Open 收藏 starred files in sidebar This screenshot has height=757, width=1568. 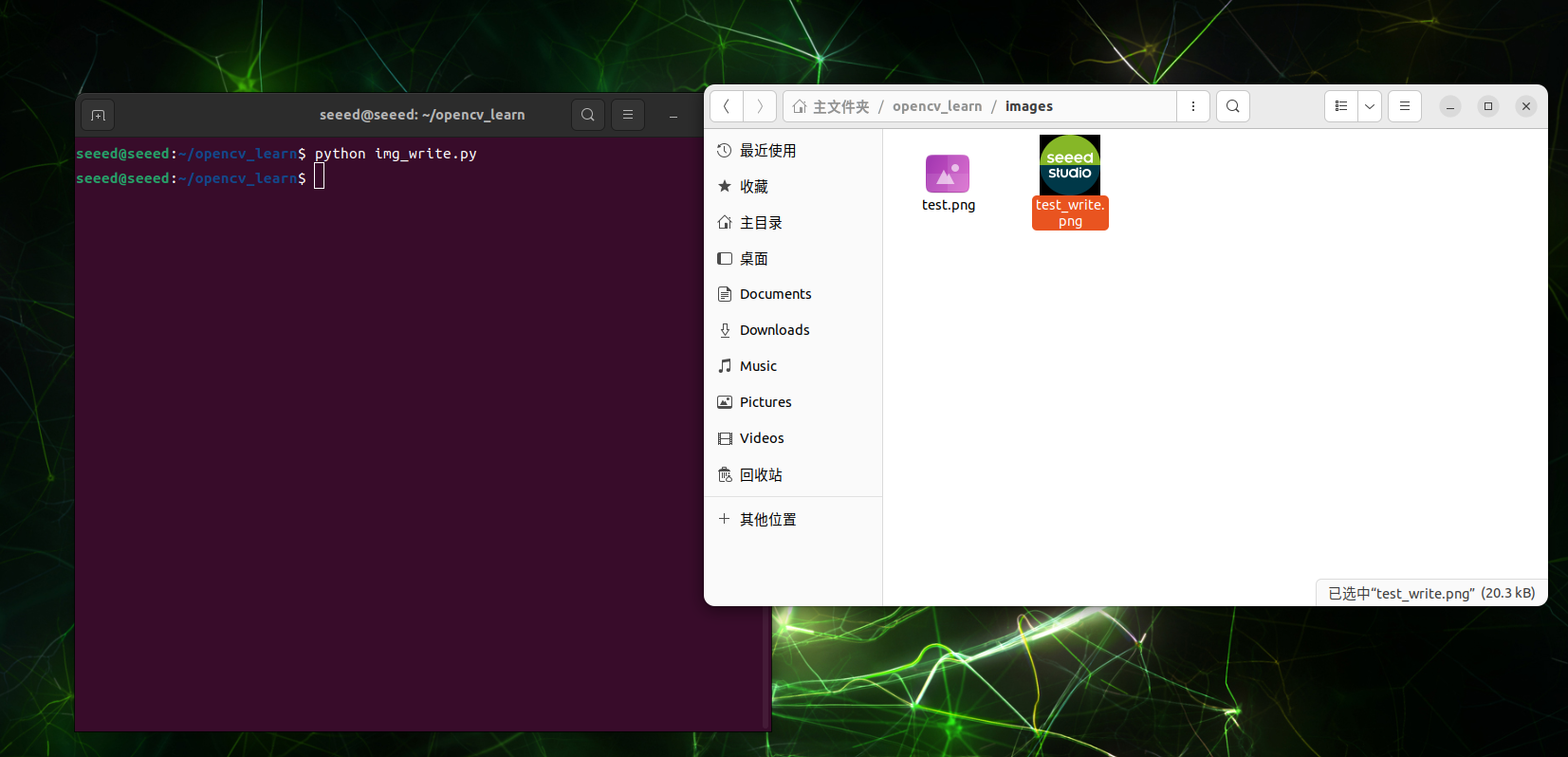[793, 187]
